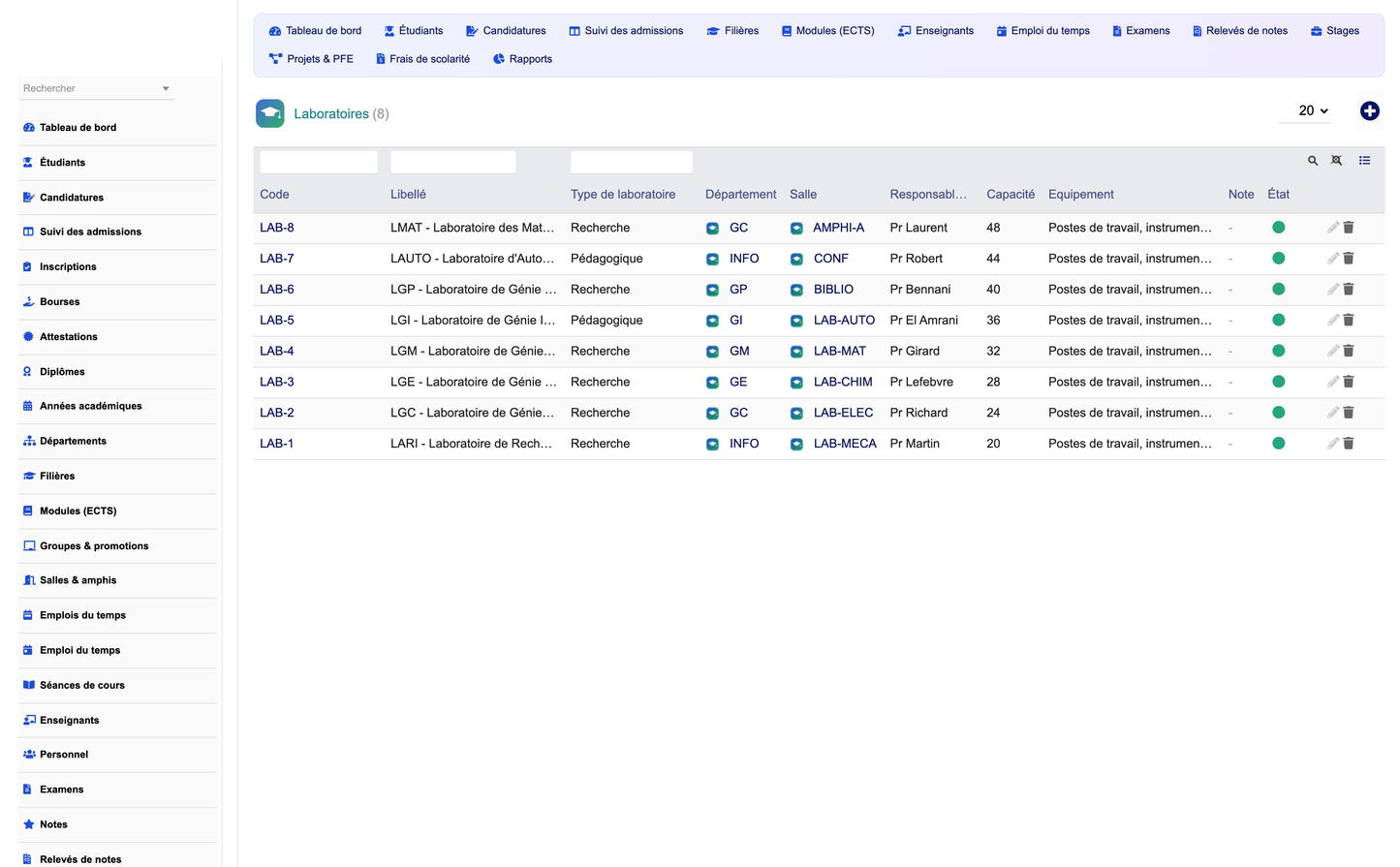The width and height of the screenshot is (1400, 867).
Task: Delete LAB-5 using its trash icon
Action: tap(1349, 320)
